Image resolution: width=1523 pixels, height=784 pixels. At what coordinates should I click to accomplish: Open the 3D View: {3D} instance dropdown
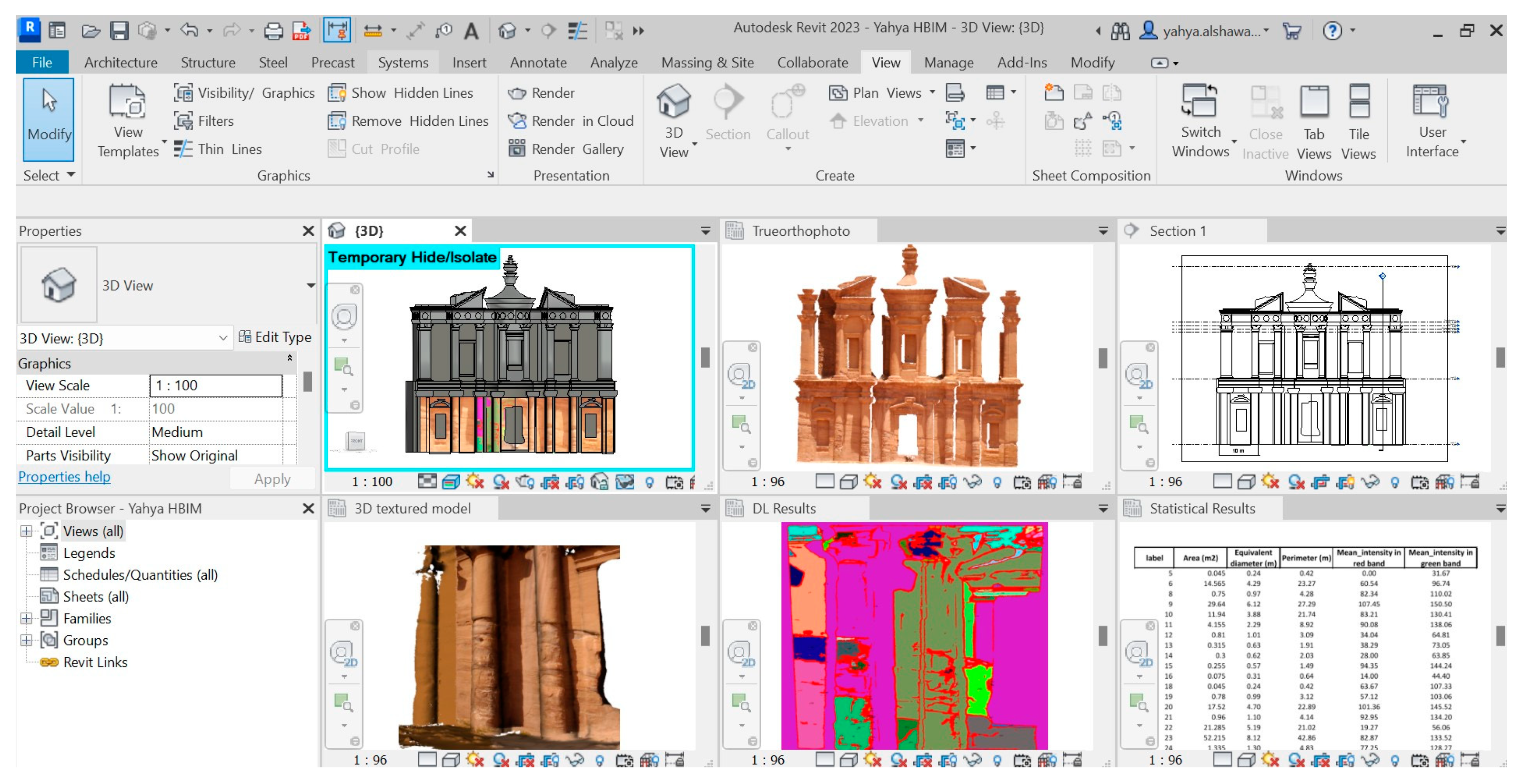click(223, 338)
